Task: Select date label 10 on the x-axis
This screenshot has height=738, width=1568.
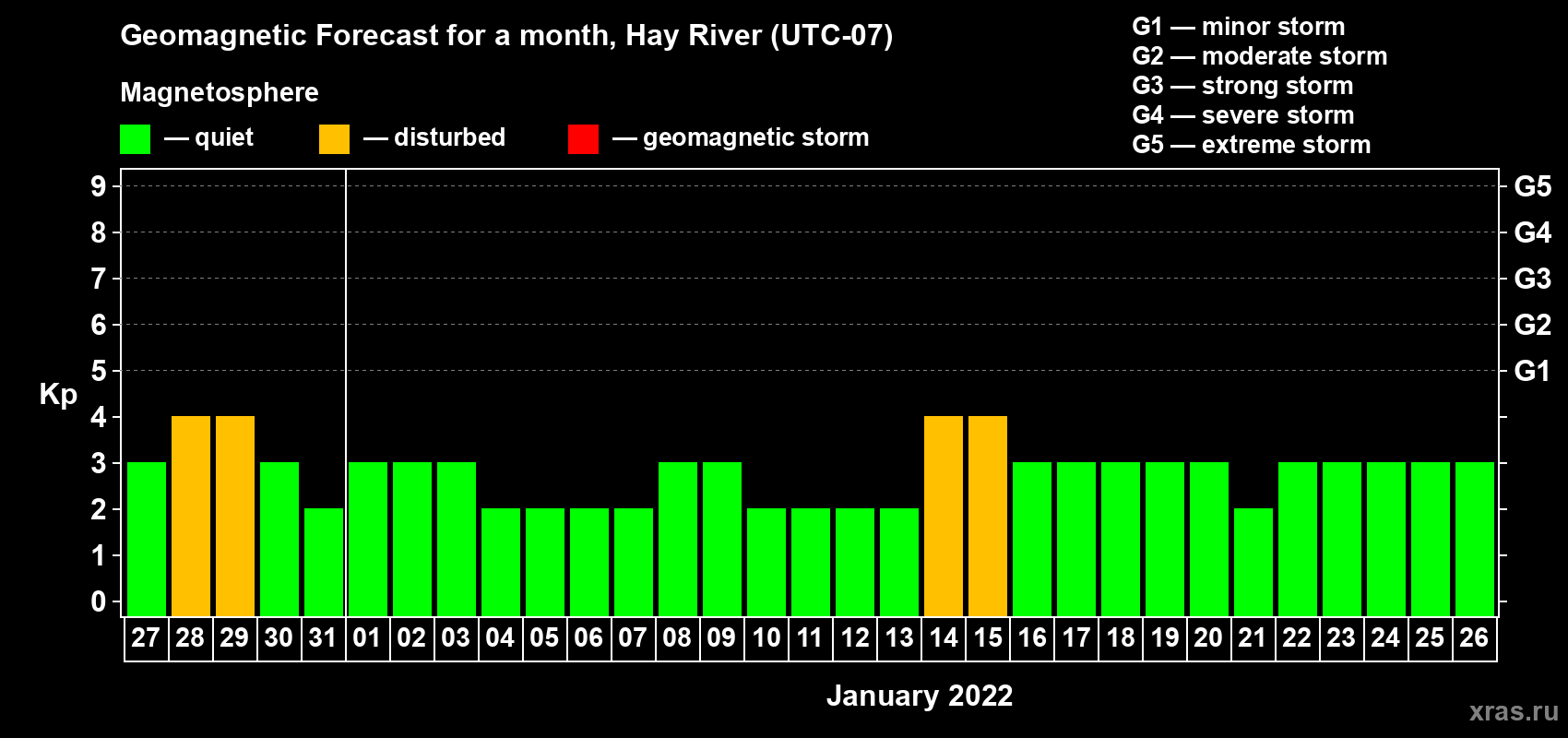Action: (x=766, y=638)
